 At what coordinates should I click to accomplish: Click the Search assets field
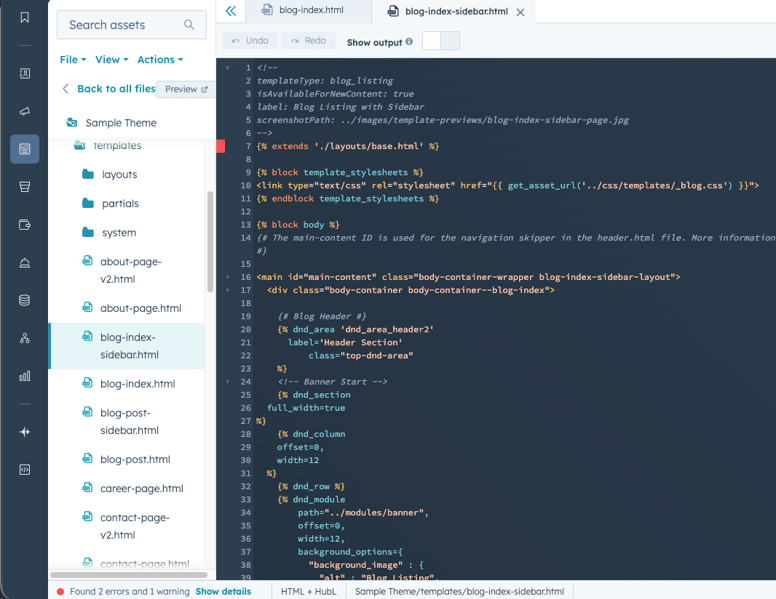132,25
